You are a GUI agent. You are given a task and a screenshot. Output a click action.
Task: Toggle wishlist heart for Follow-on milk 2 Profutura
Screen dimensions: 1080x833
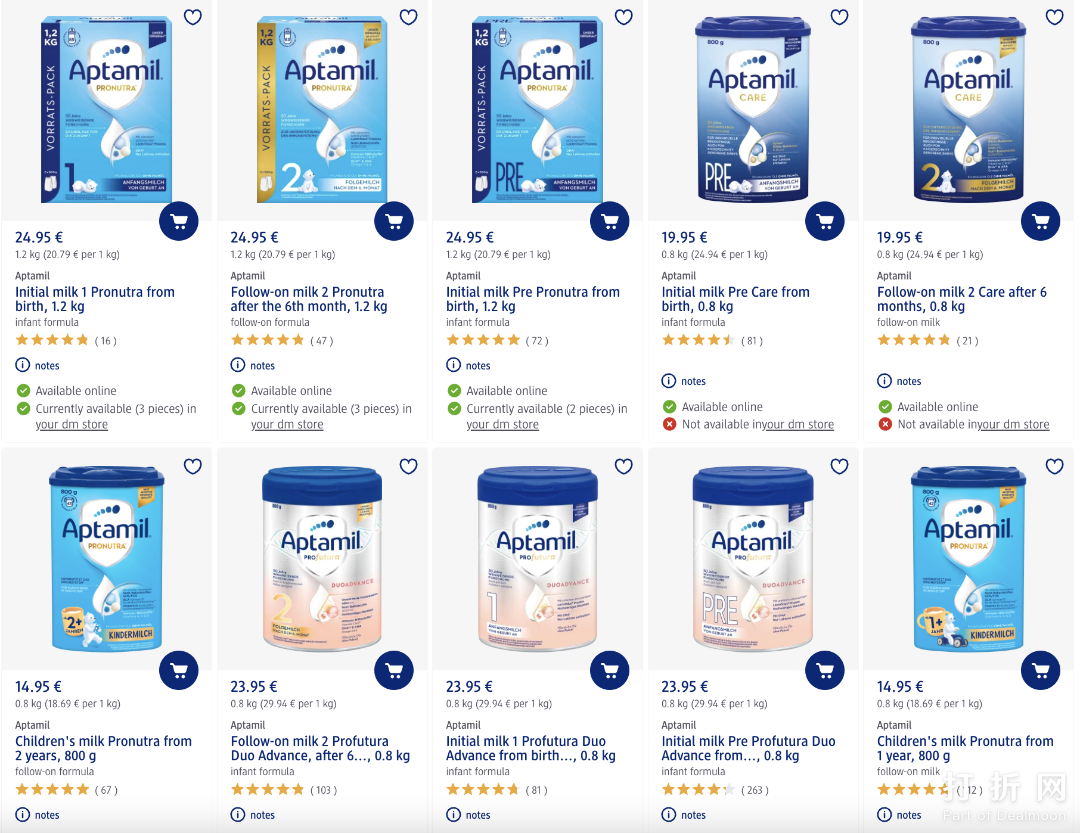coord(408,466)
